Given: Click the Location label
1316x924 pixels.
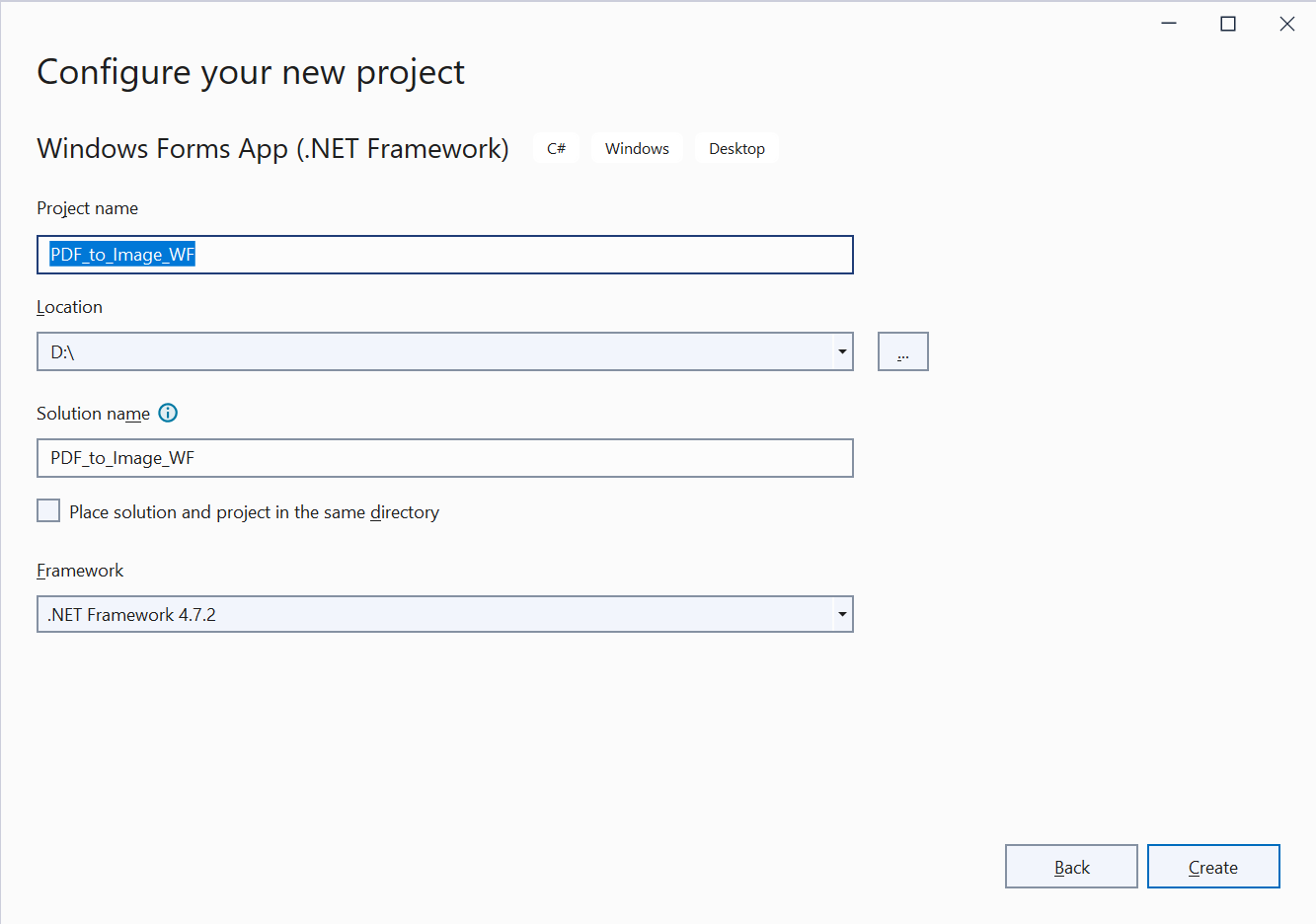Looking at the screenshot, I should tap(69, 307).
